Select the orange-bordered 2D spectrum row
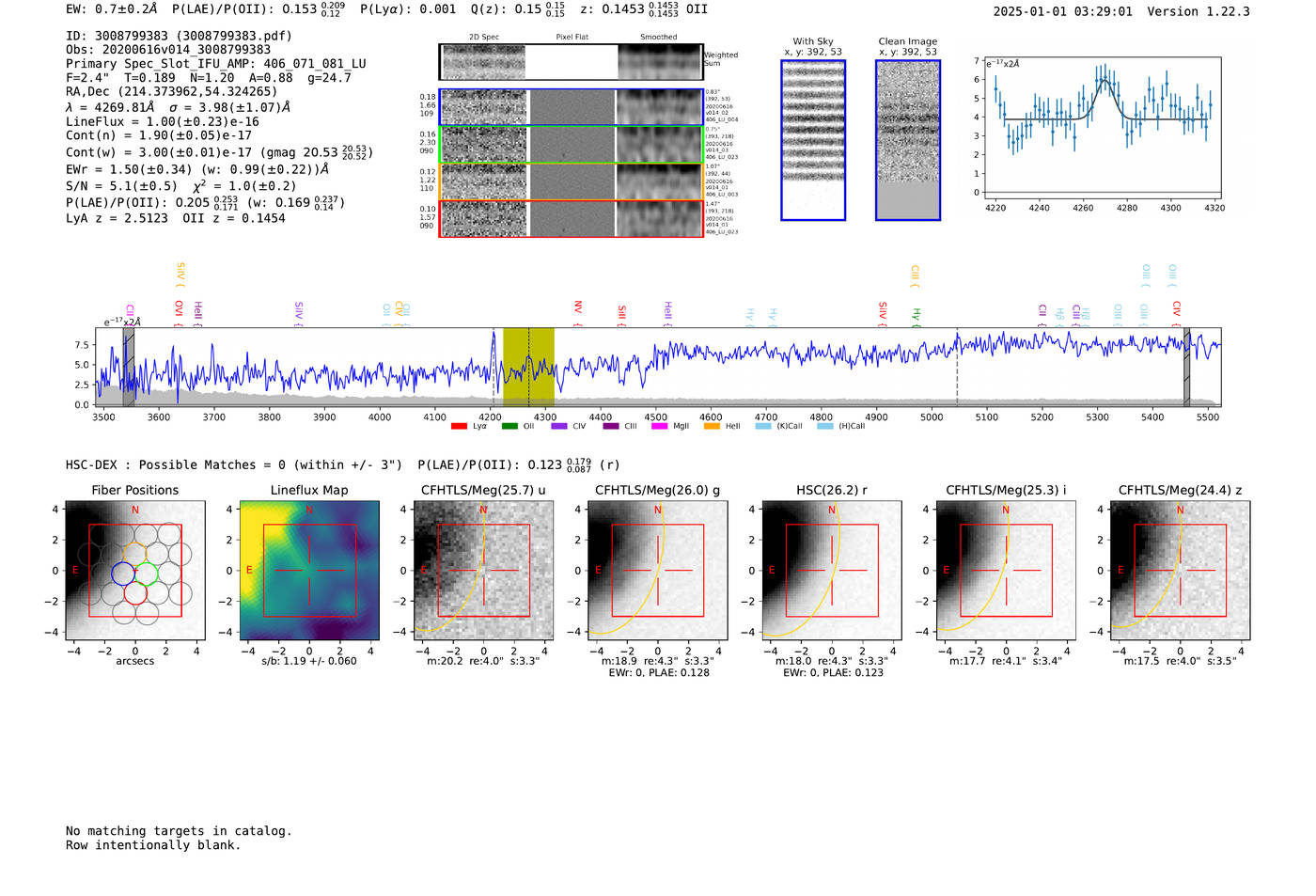Image resolution: width=1316 pixels, height=896 pixels. [571, 181]
